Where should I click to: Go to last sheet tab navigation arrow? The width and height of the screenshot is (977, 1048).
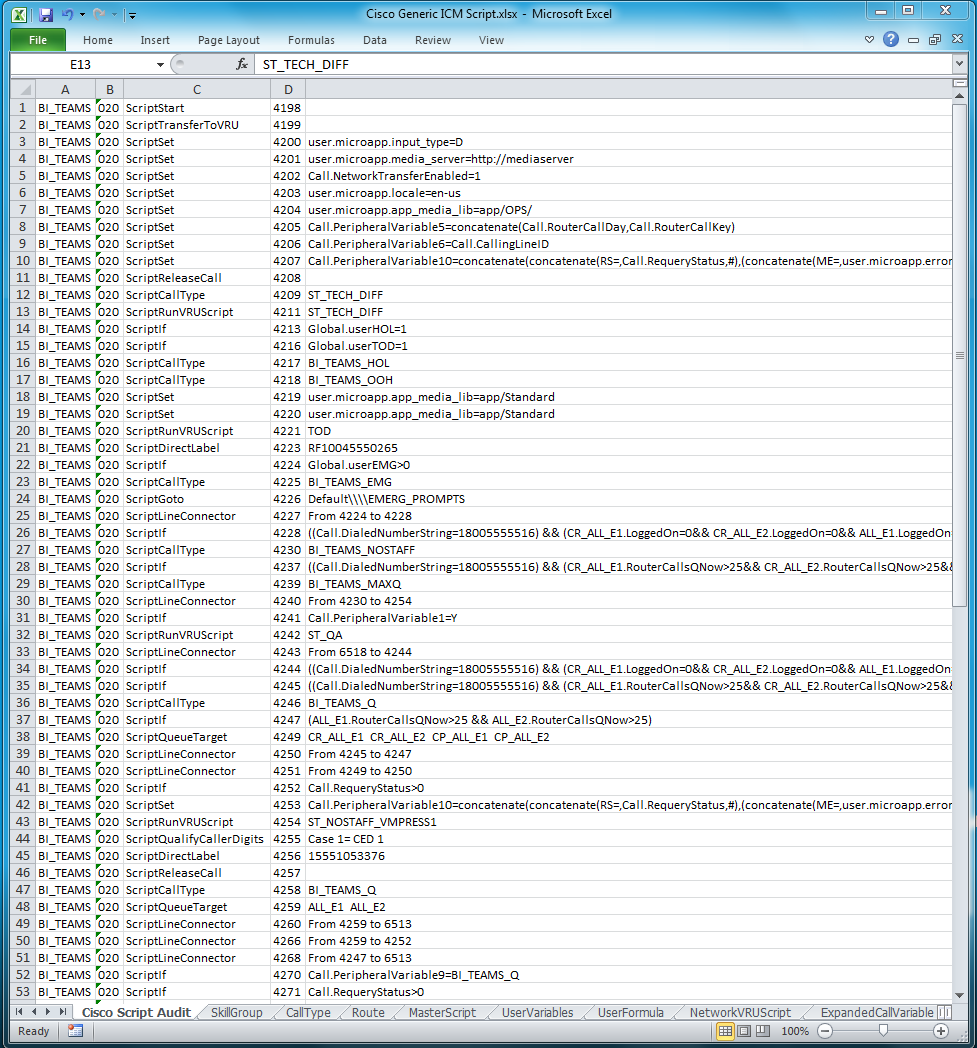pyautogui.click(x=62, y=1012)
